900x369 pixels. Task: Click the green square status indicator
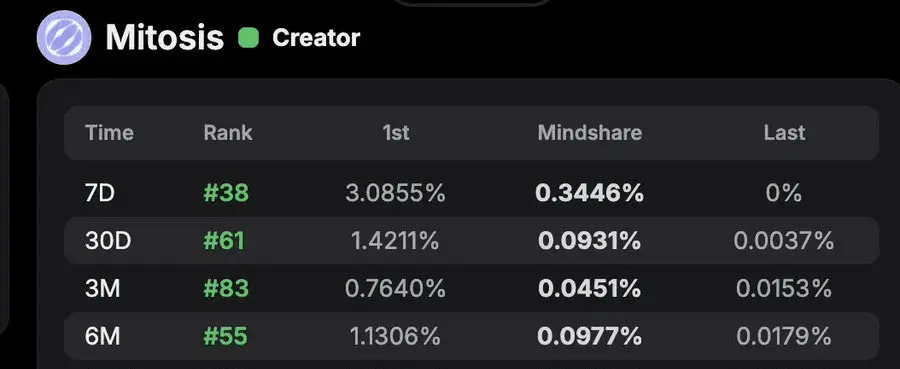pos(249,38)
